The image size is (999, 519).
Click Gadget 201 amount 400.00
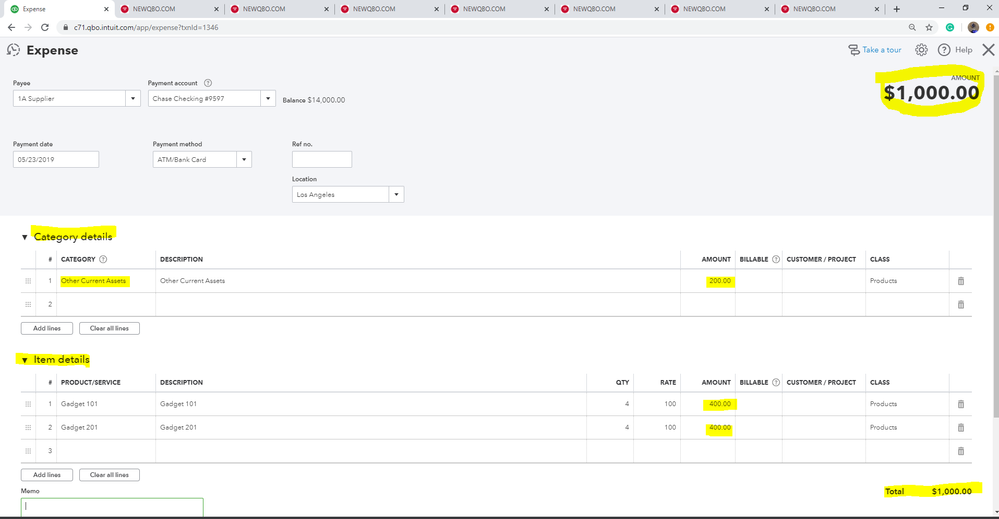[x=708, y=427]
